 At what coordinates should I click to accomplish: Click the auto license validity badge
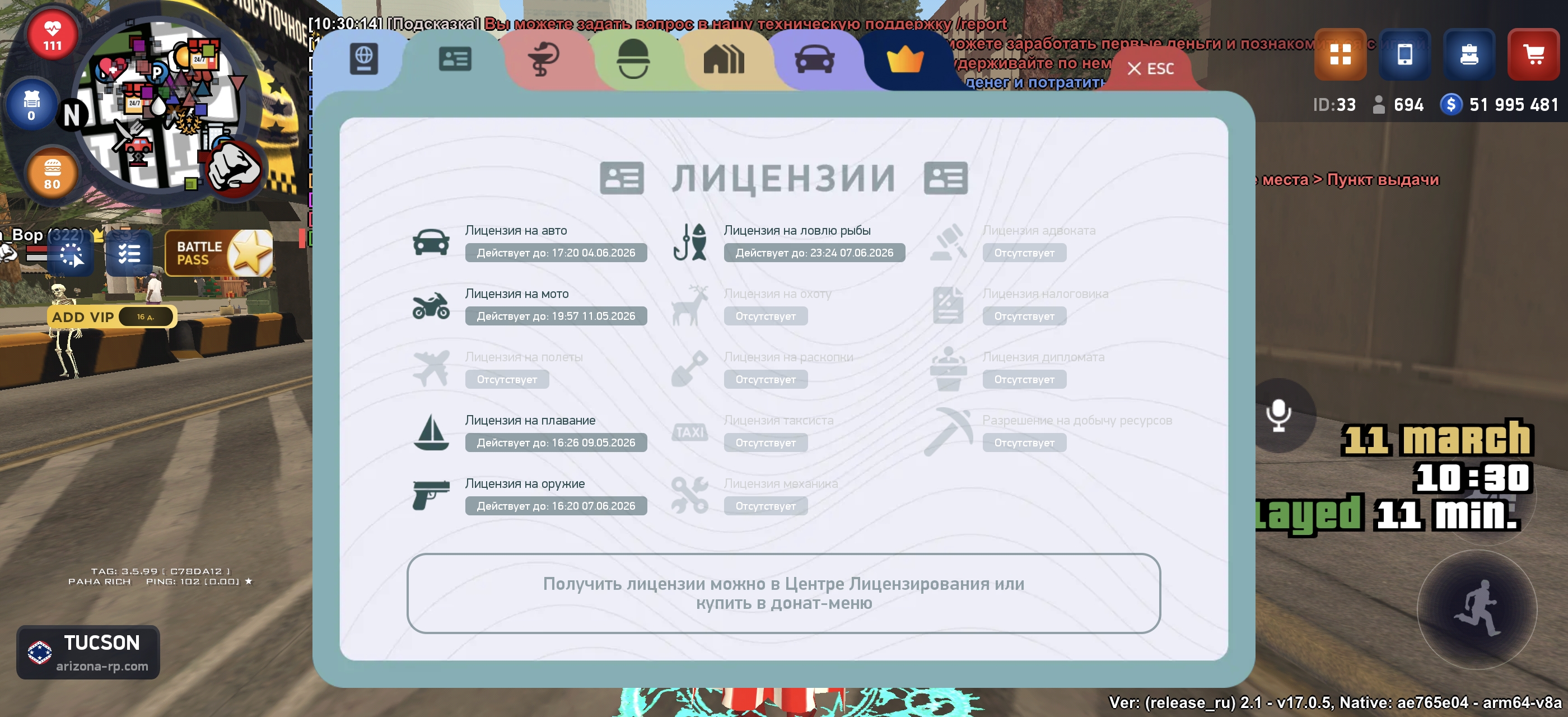coord(555,253)
